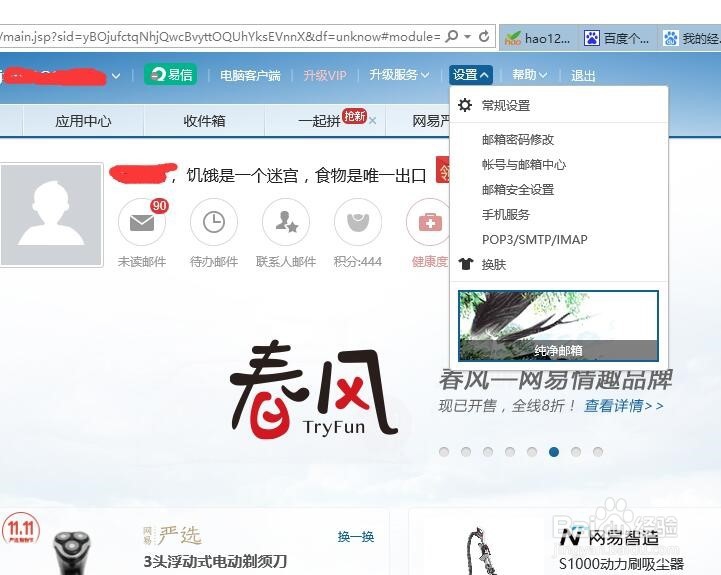Image resolution: width=721 pixels, height=575 pixels.
Task: Open the mailbox health first-aid icon
Action: coord(429,223)
